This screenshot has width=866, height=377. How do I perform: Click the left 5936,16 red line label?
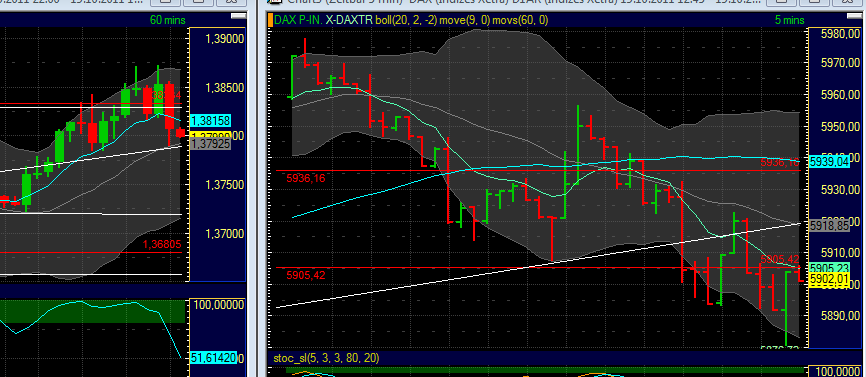[305, 178]
